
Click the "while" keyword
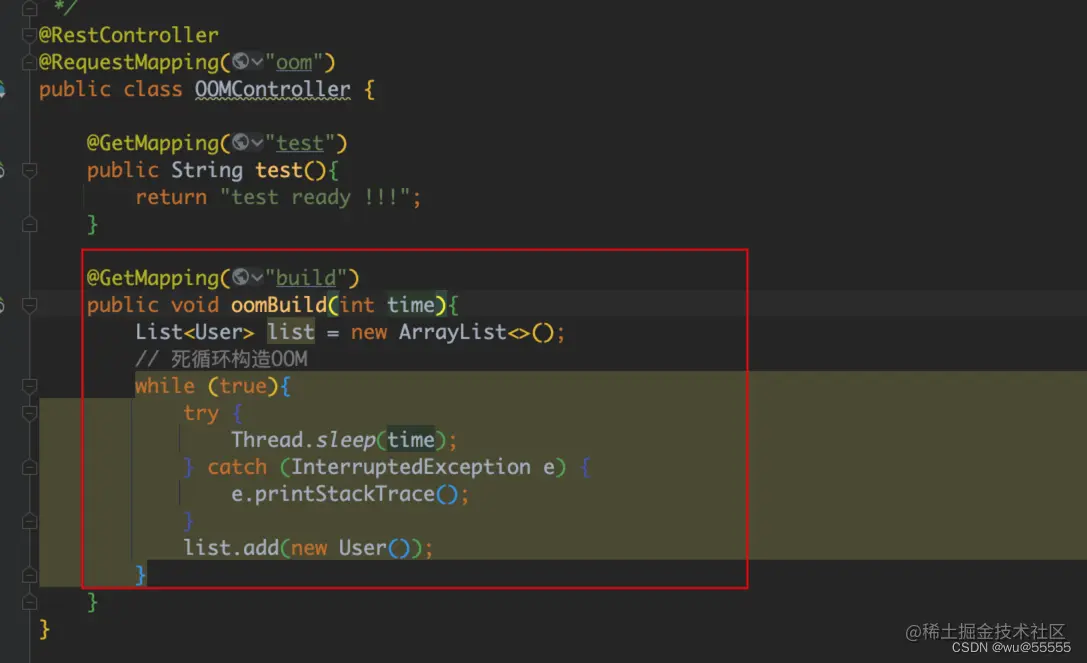[x=164, y=386]
